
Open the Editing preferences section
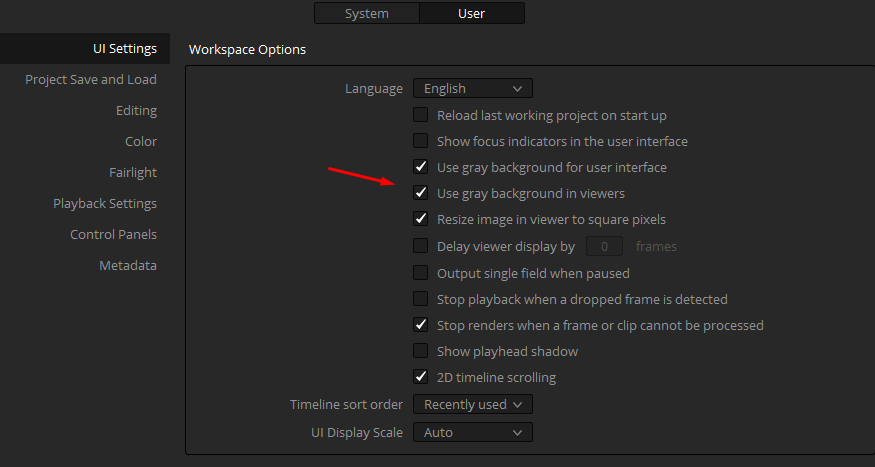(136, 110)
